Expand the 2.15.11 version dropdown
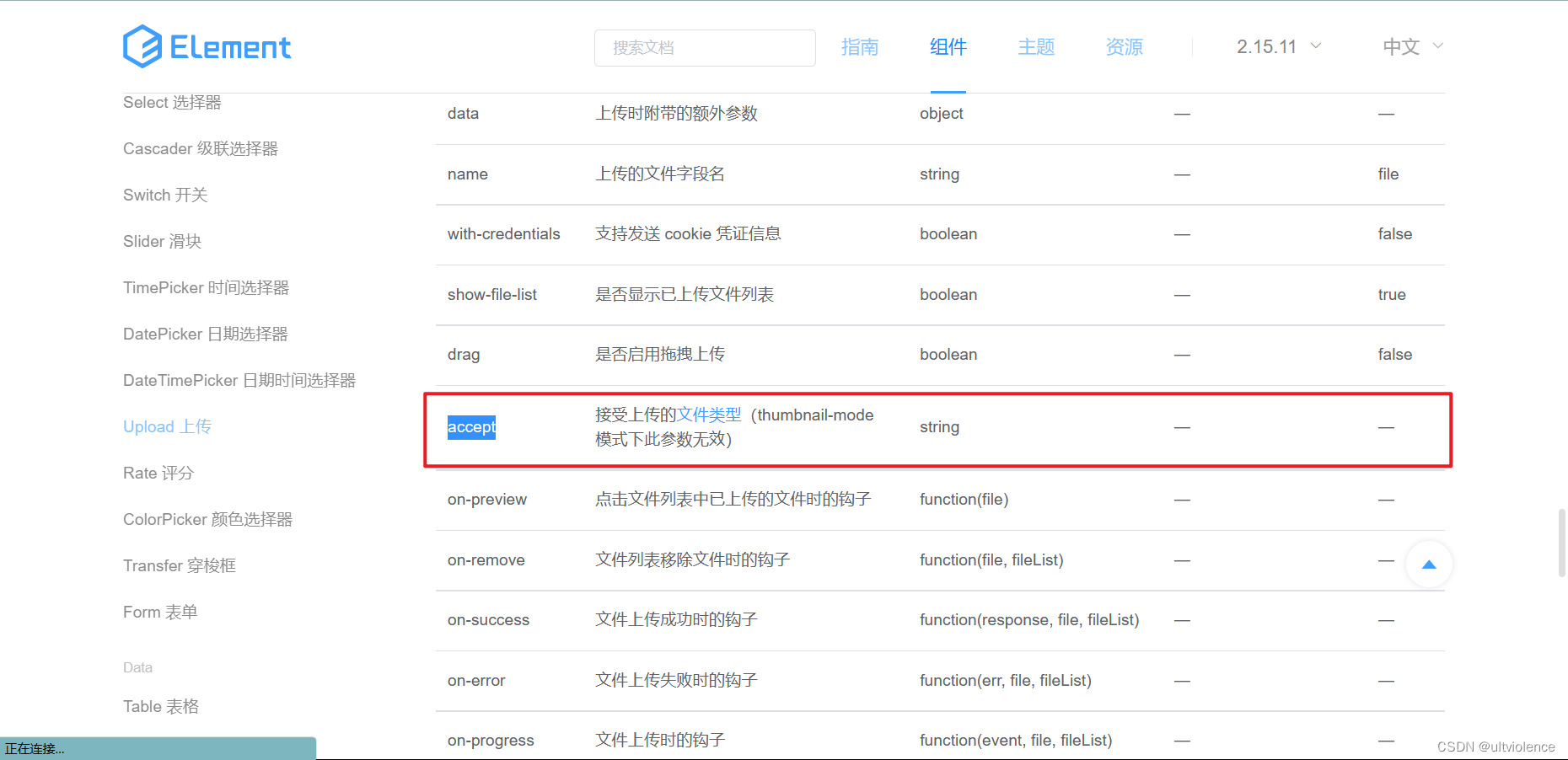 1279,47
